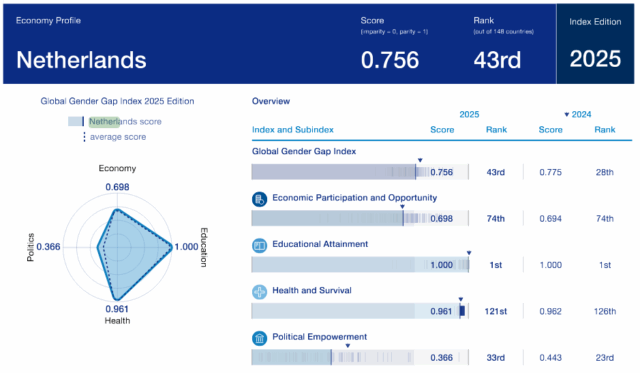Click the 2024 Rank column header
Screen dimensions: 640x373
pos(604,130)
